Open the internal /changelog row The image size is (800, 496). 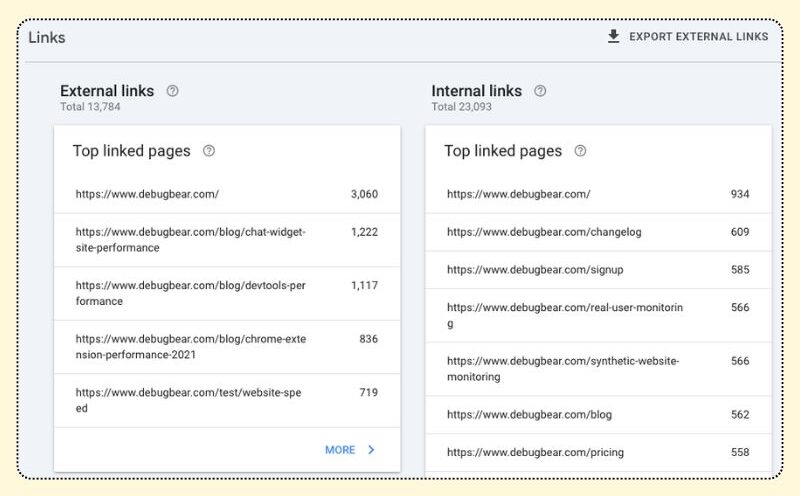click(x=598, y=232)
